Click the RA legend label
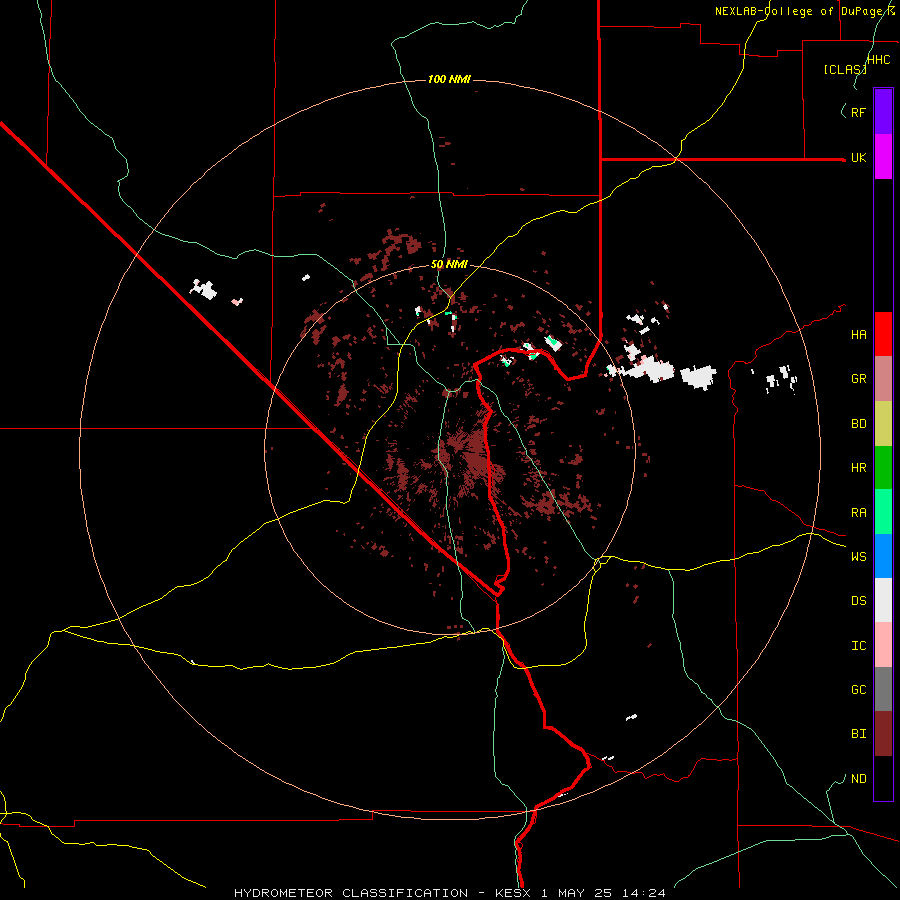 coord(858,513)
